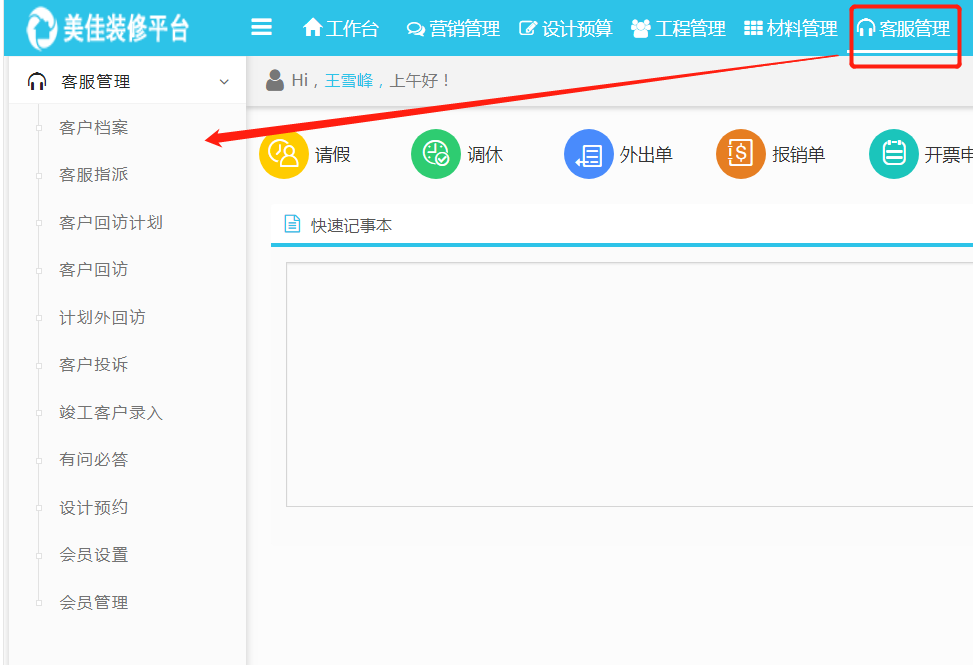Click the headset icon beside 客服管理 sidebar header

pyautogui.click(x=37, y=80)
